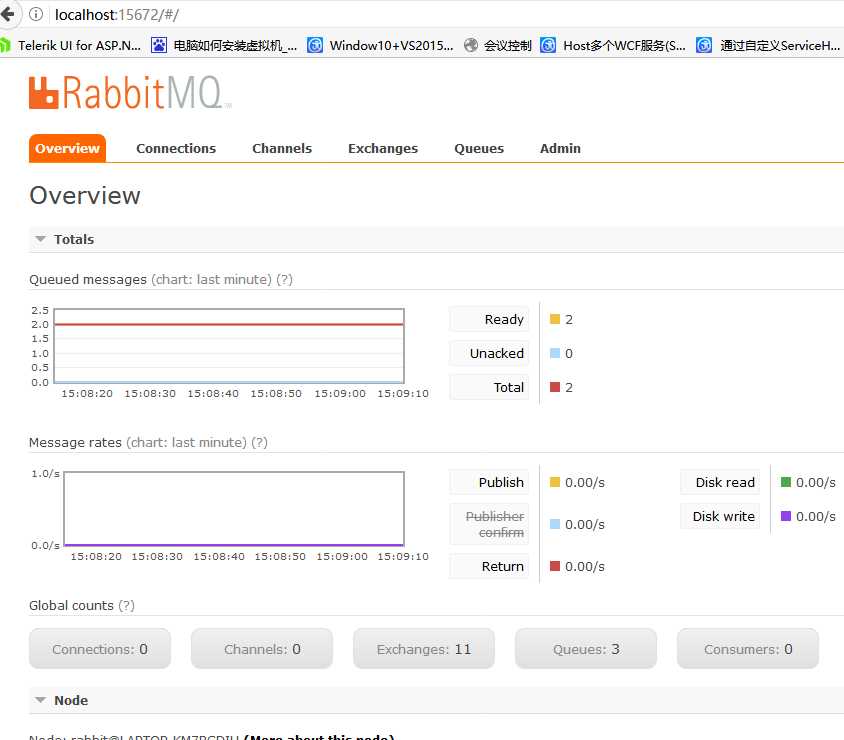Click the Overview page heading

tap(85, 195)
